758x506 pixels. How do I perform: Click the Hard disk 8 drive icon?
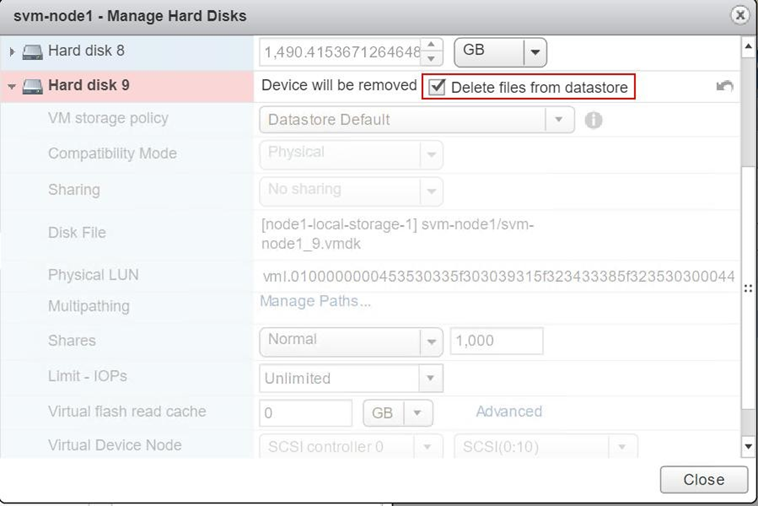click(33, 51)
